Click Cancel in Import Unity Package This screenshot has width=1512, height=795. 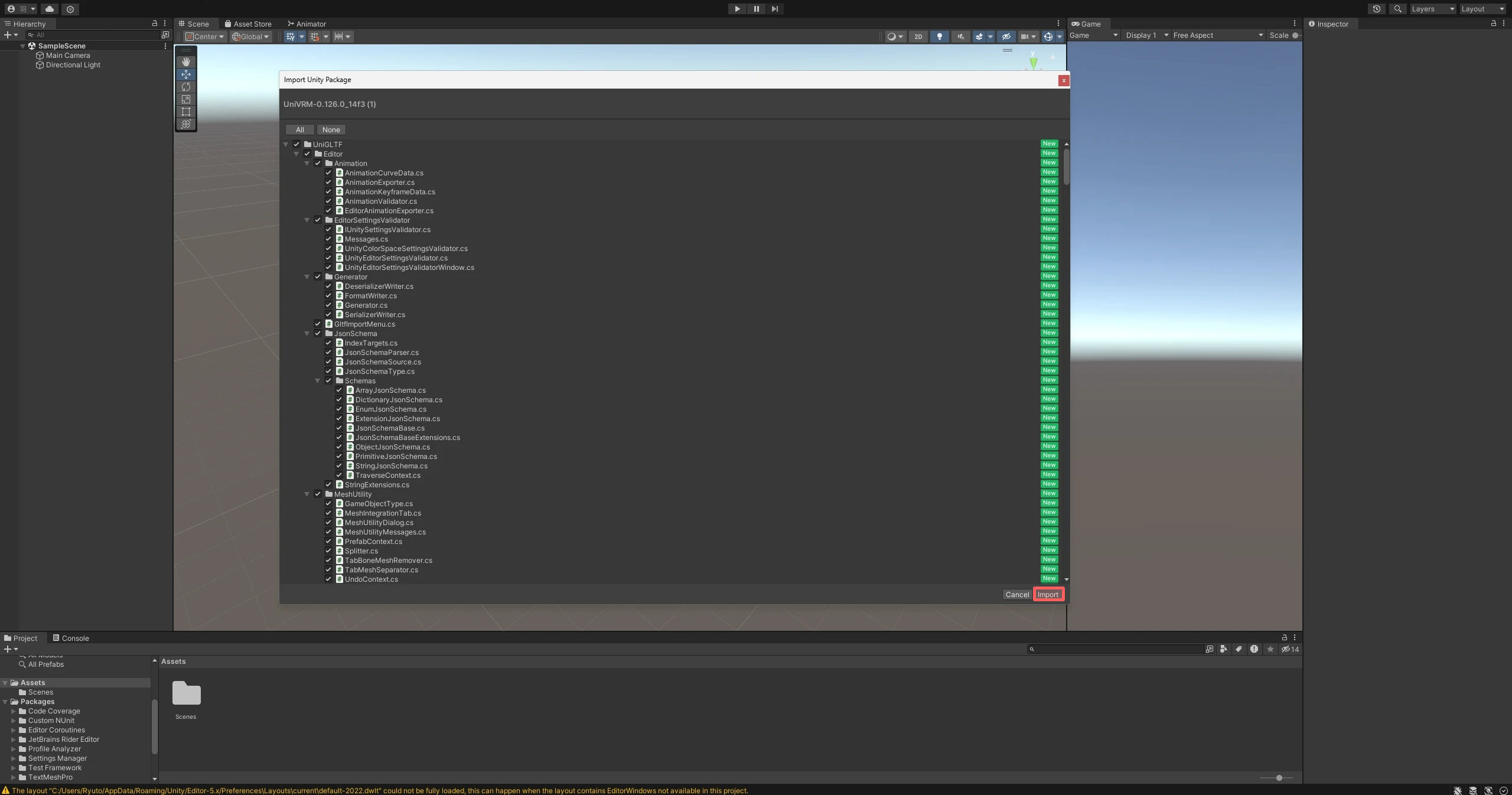pyautogui.click(x=1017, y=595)
